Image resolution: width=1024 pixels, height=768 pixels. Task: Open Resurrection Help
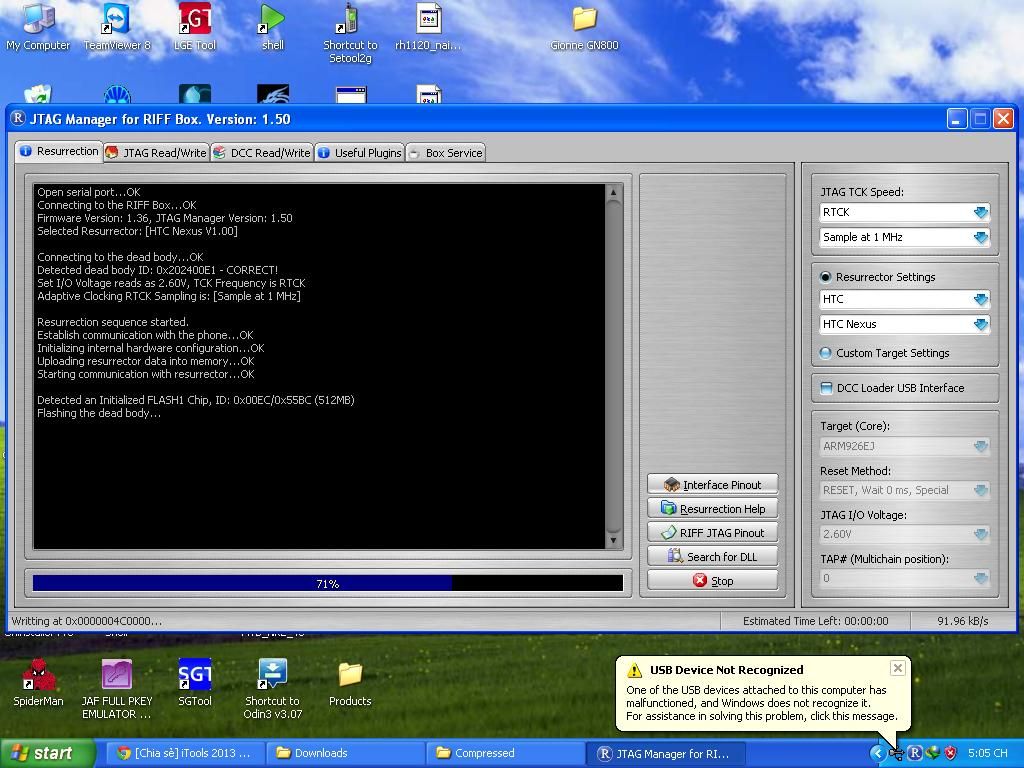(712, 509)
